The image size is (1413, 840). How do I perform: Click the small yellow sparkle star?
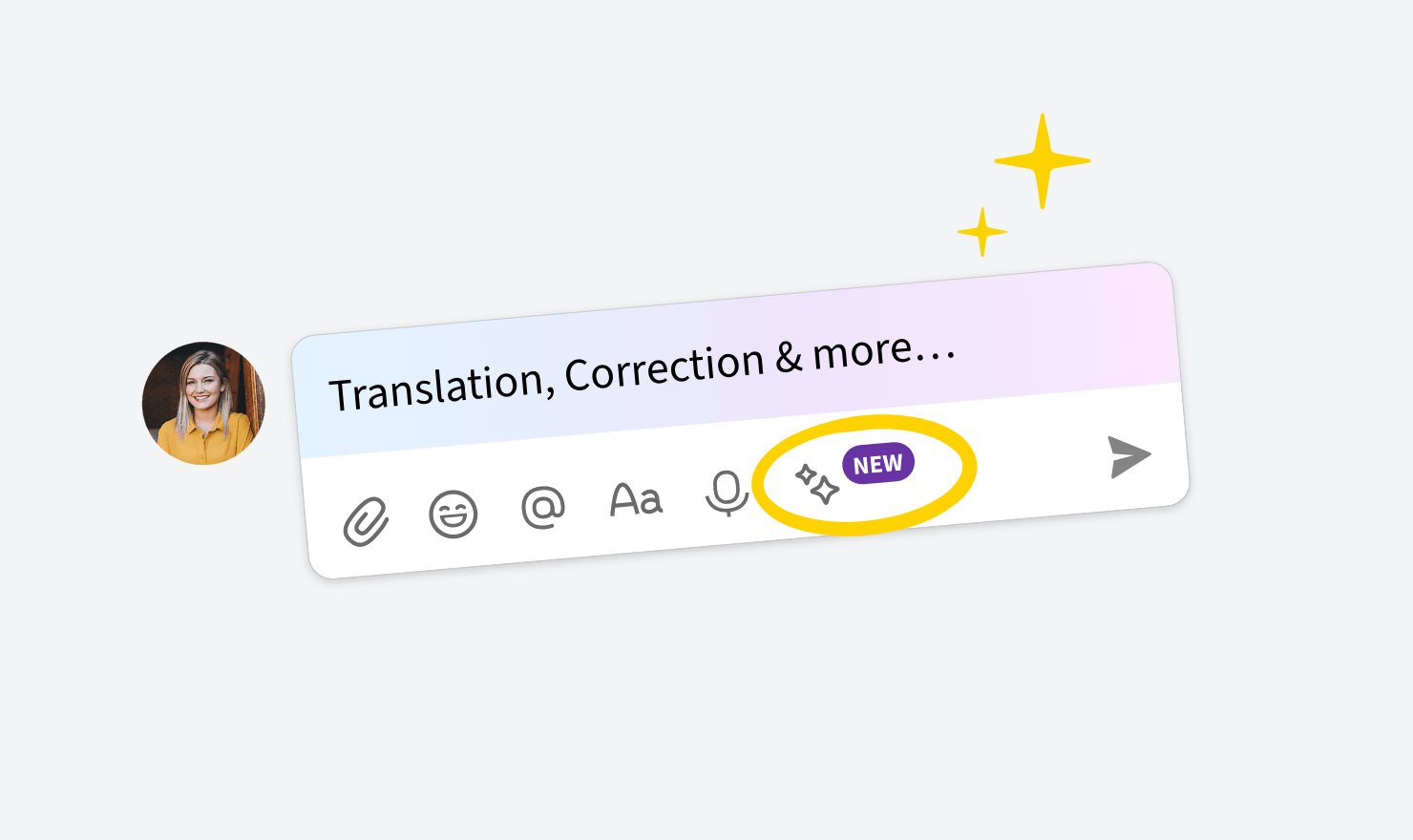click(x=982, y=232)
